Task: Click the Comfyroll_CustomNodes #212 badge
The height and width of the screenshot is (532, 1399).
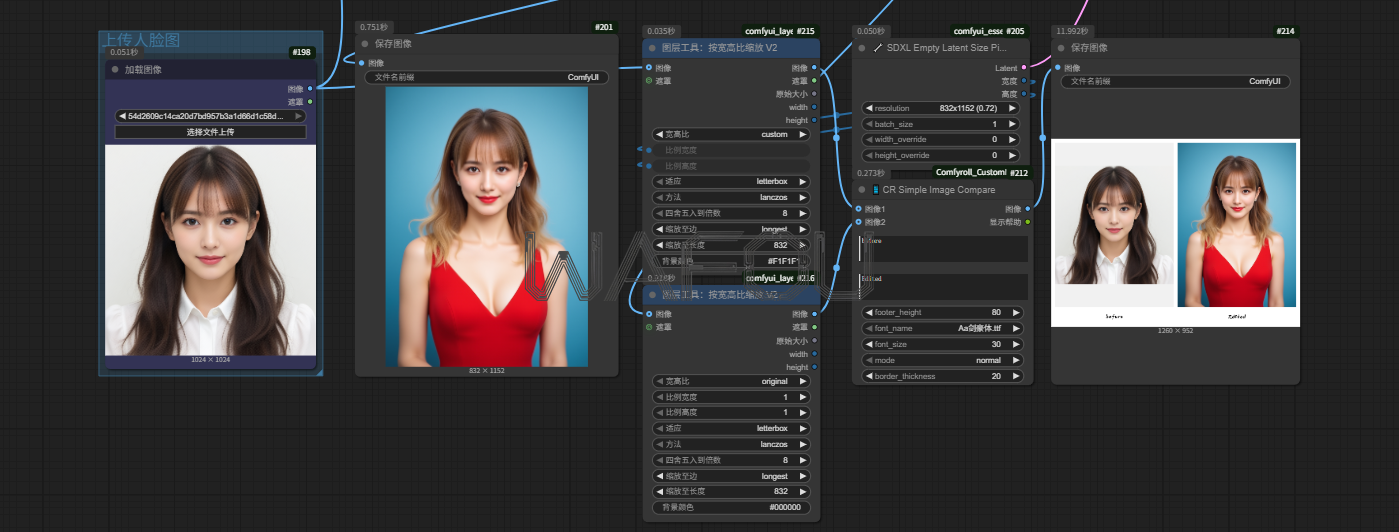Action: click(983, 172)
